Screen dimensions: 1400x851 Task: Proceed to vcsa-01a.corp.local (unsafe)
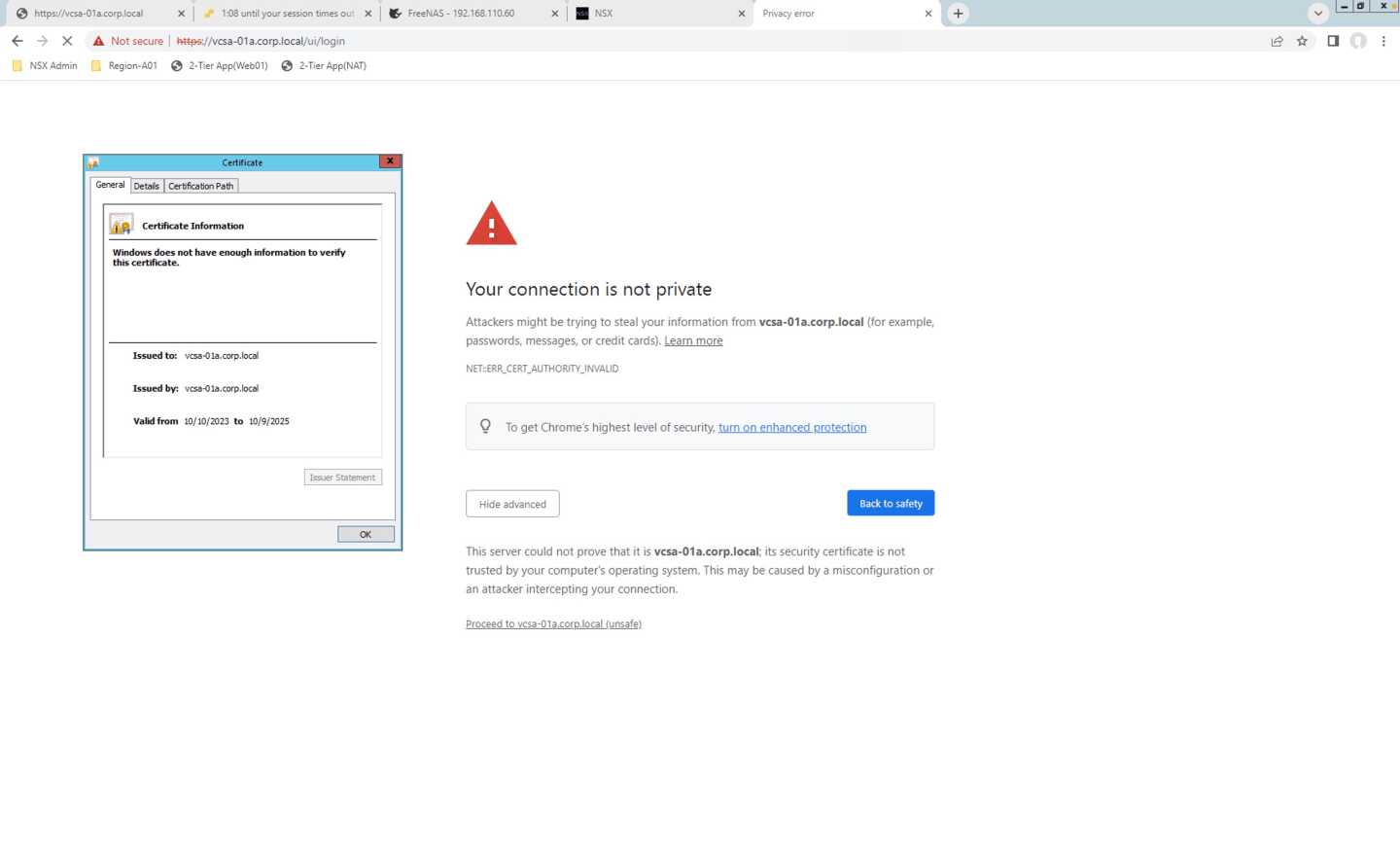553,624
